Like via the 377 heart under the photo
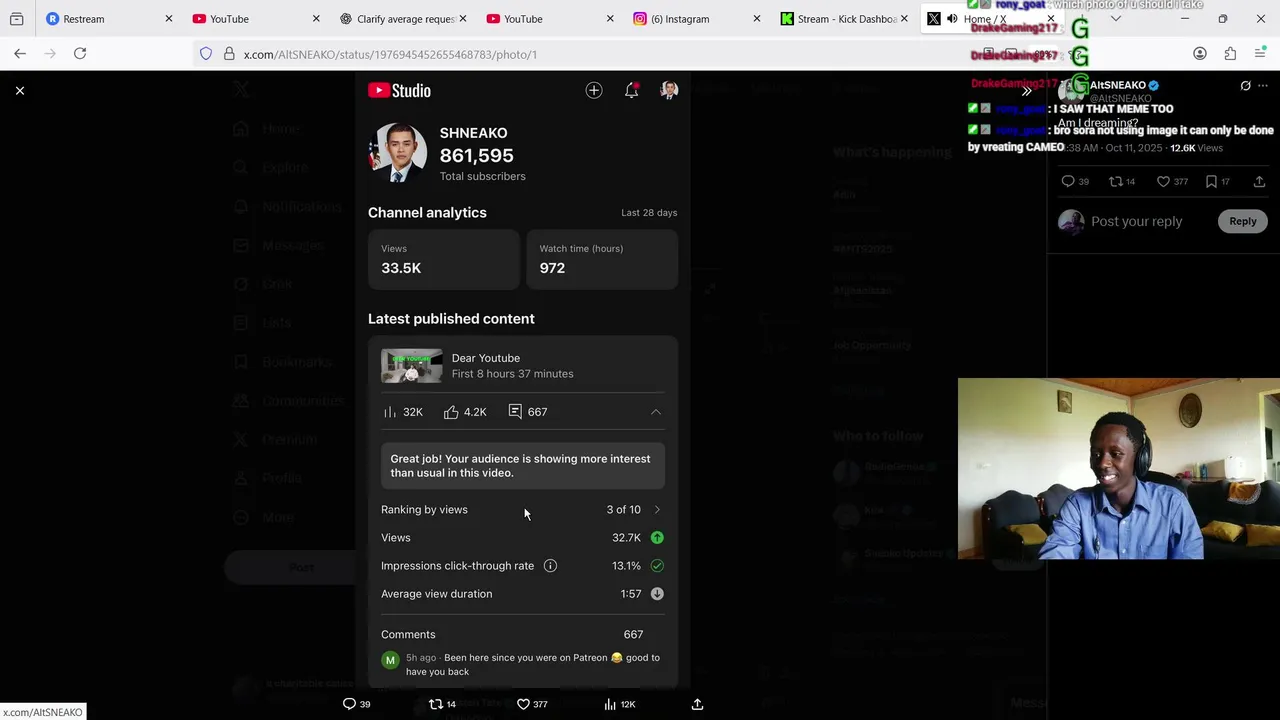The image size is (1280, 720). click(x=523, y=704)
